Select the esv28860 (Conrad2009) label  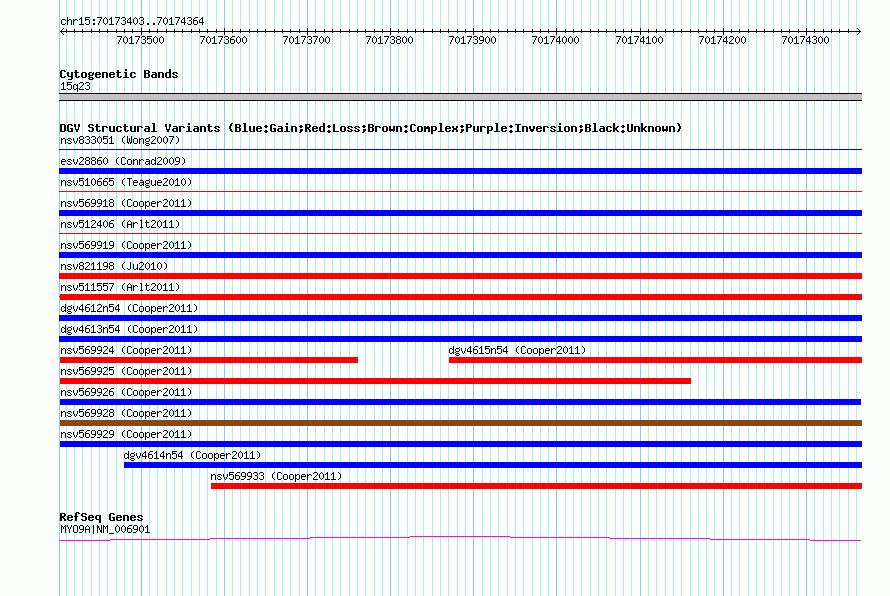pos(123,161)
